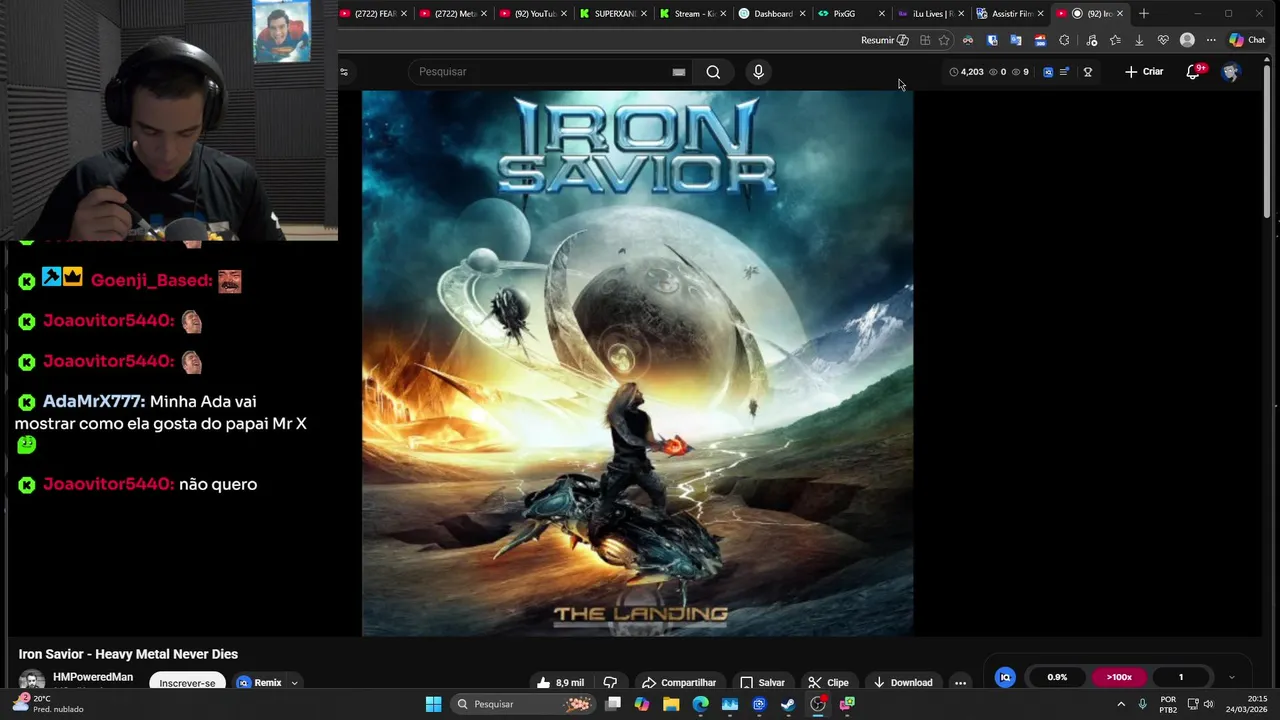
Task: Activate voice search microphone icon
Action: (x=758, y=72)
